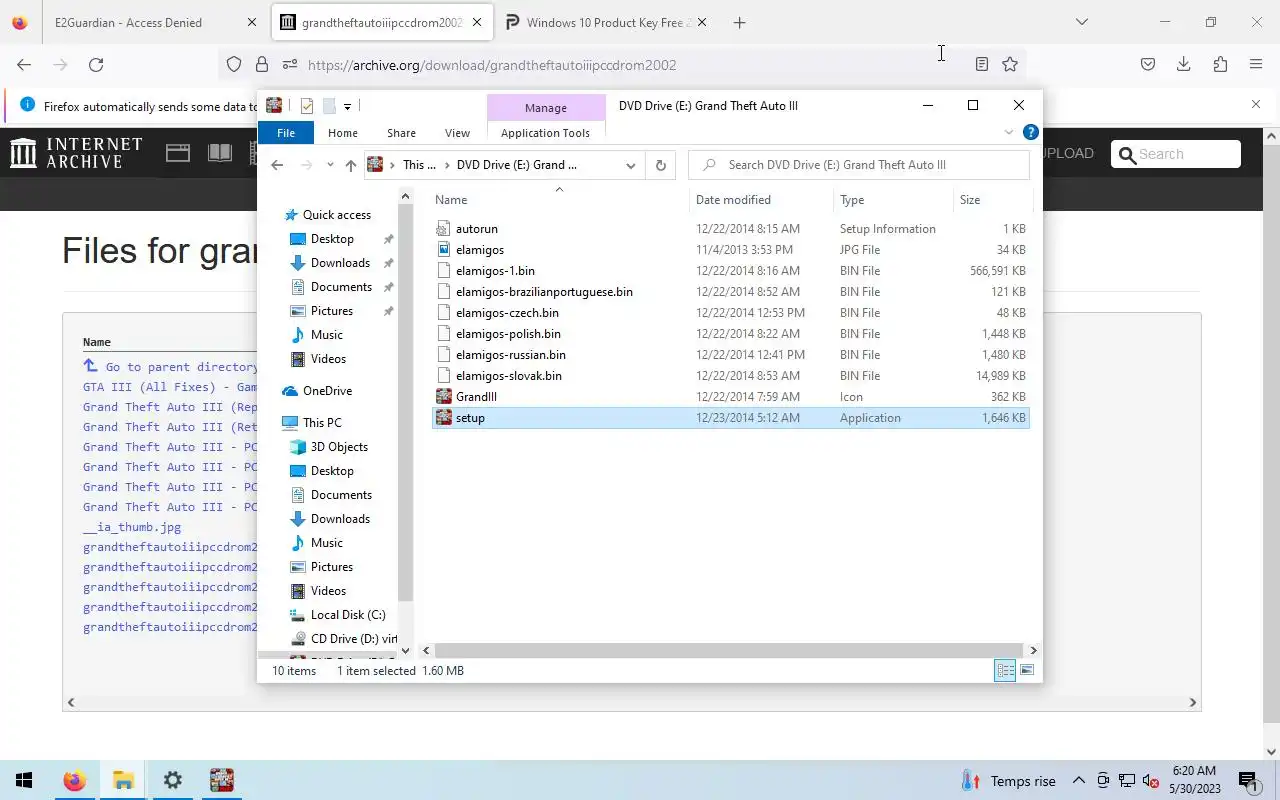The width and height of the screenshot is (1280, 800).
Task: Click 'Go to parent directory' link
Action: 182,367
